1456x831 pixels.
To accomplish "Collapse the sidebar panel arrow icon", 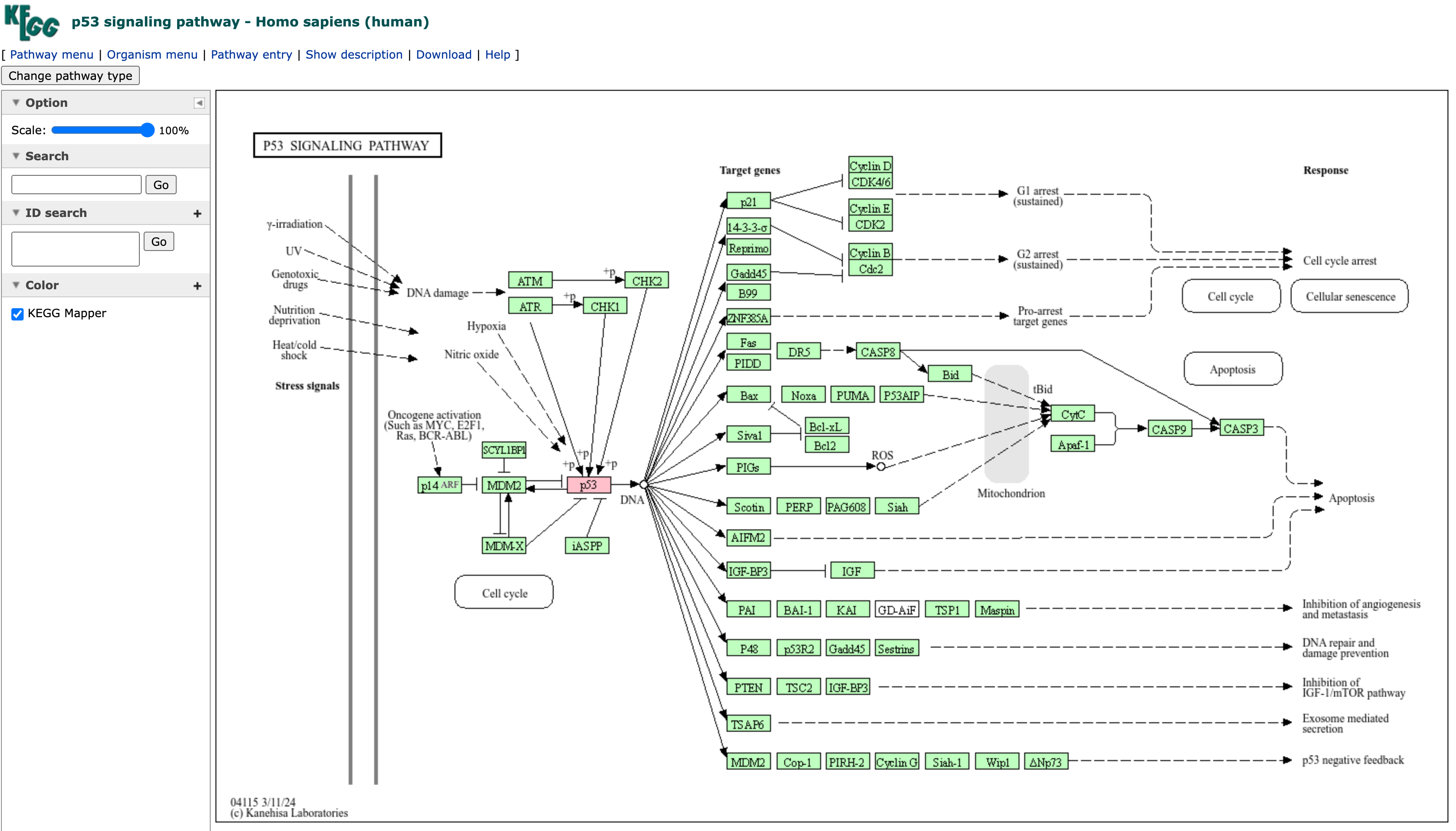I will point(199,104).
